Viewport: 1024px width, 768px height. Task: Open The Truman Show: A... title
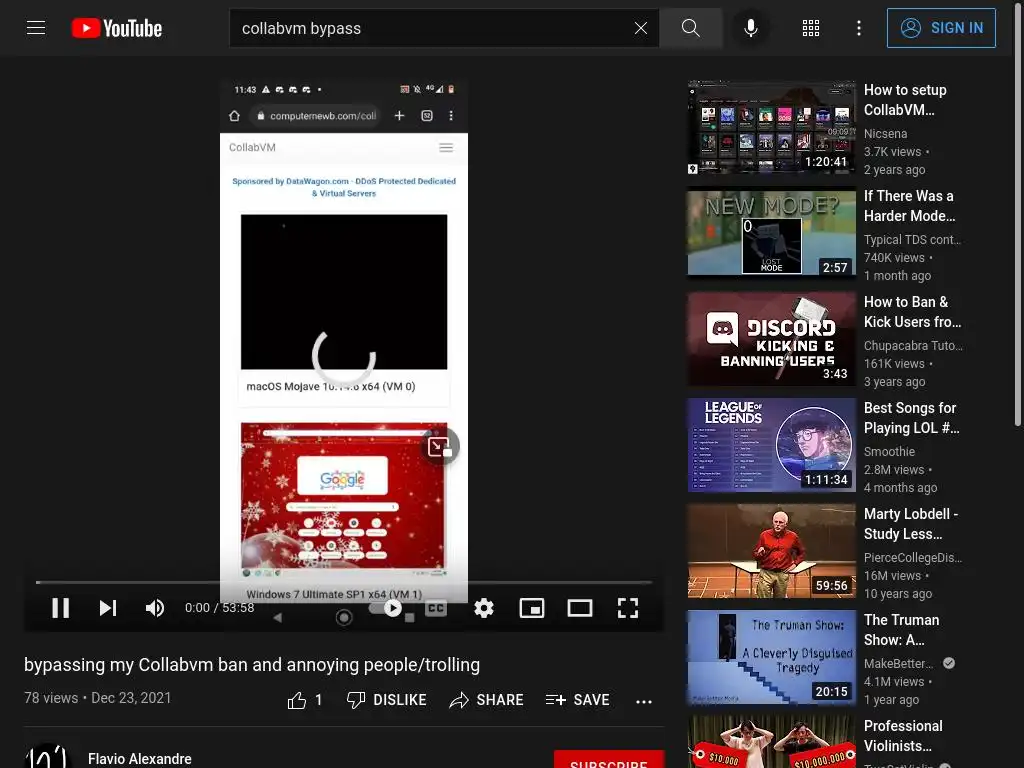[902, 630]
